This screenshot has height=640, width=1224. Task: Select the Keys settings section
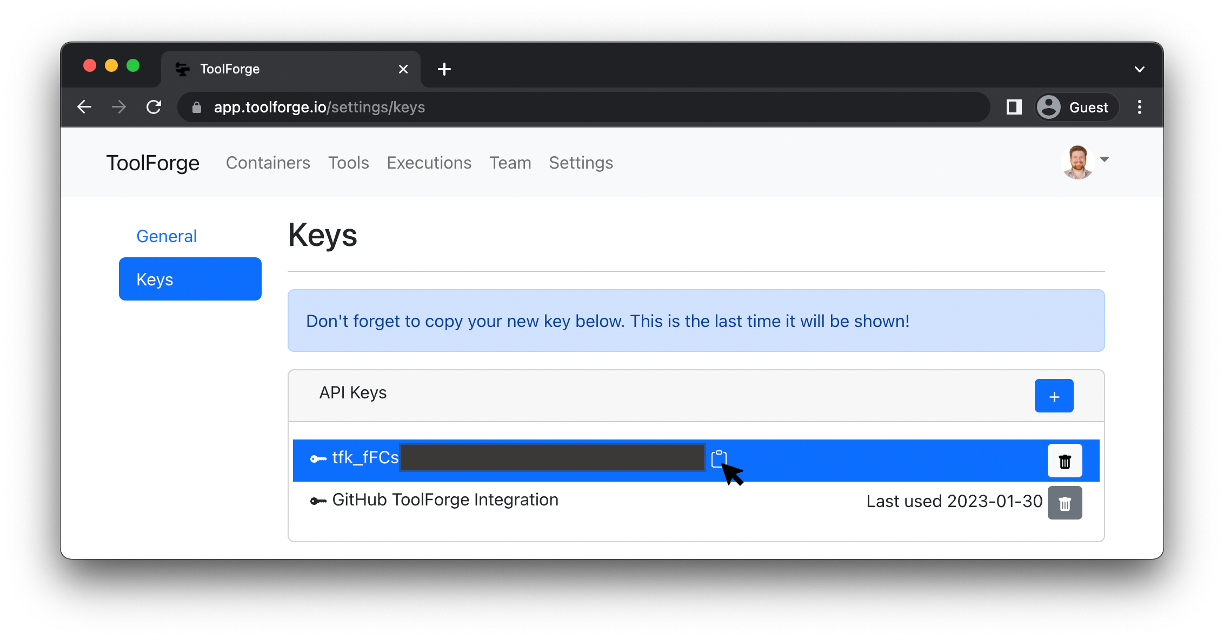[190, 279]
